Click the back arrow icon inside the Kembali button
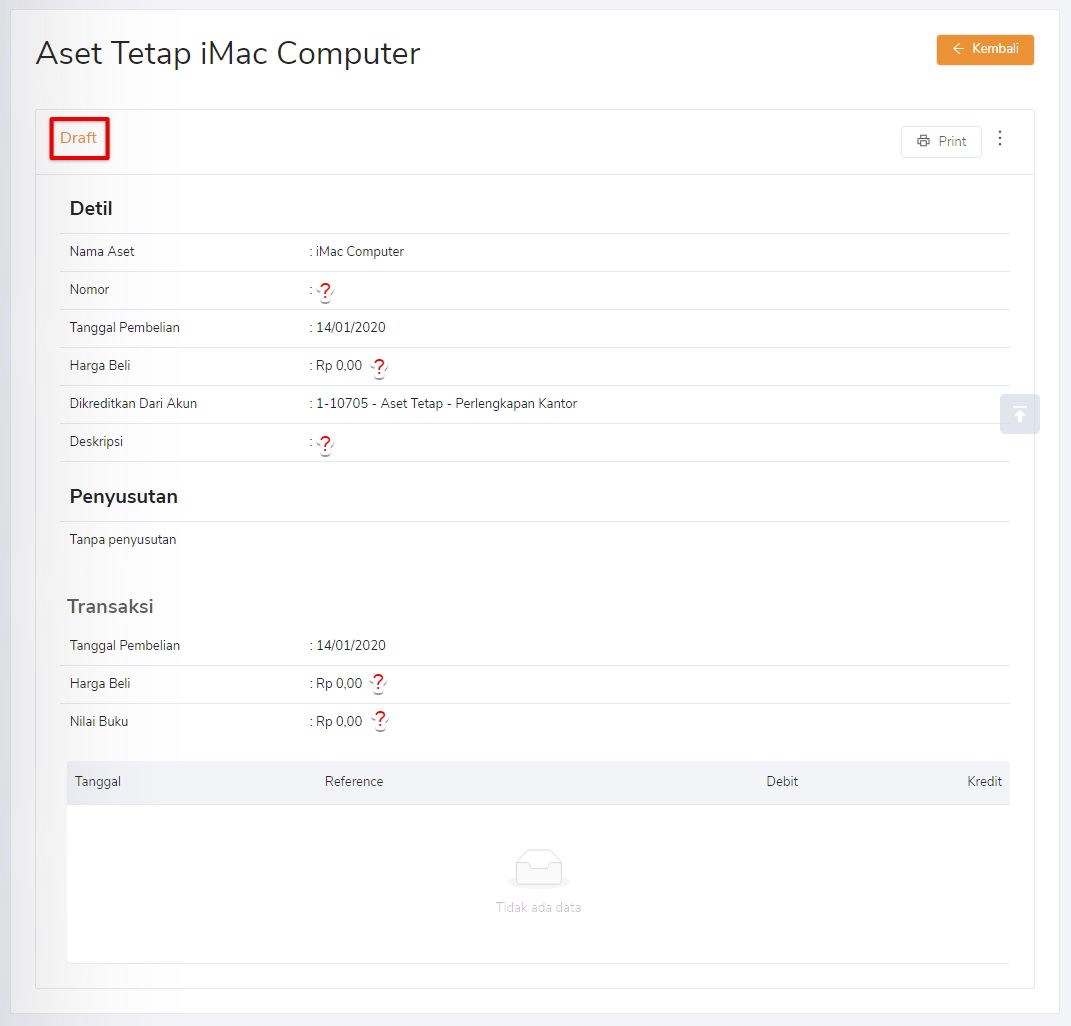Viewport: 1071px width, 1026px height. (959, 49)
